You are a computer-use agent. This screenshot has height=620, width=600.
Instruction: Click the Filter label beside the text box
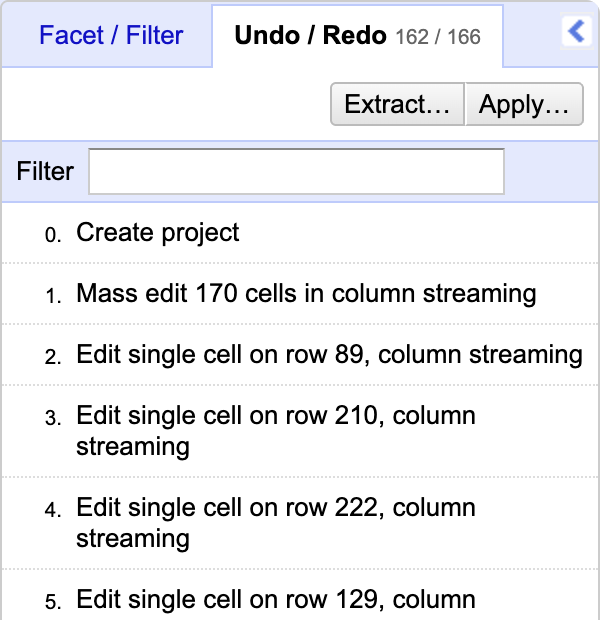[45, 171]
